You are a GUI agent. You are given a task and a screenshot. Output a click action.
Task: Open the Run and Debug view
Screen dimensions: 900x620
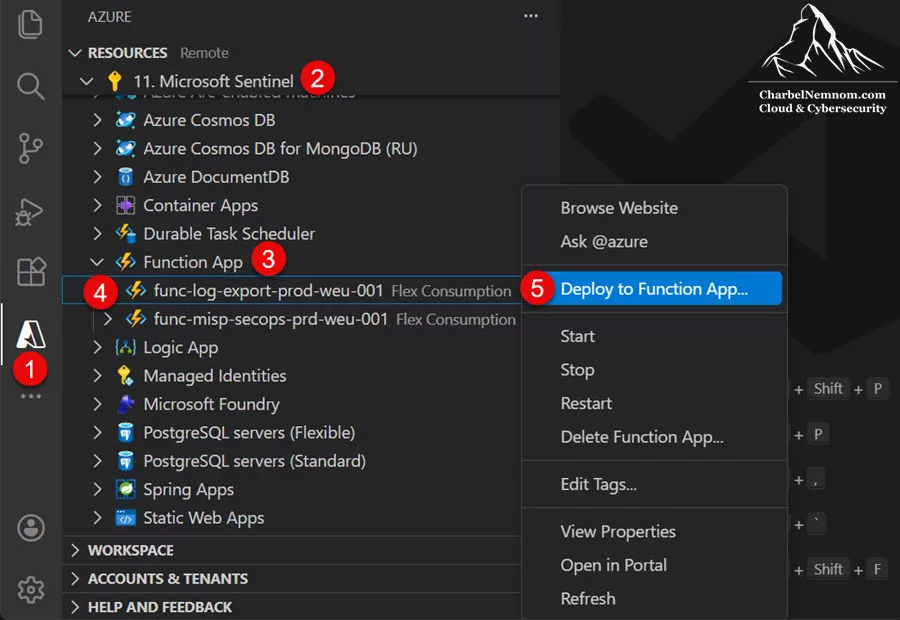[29, 211]
